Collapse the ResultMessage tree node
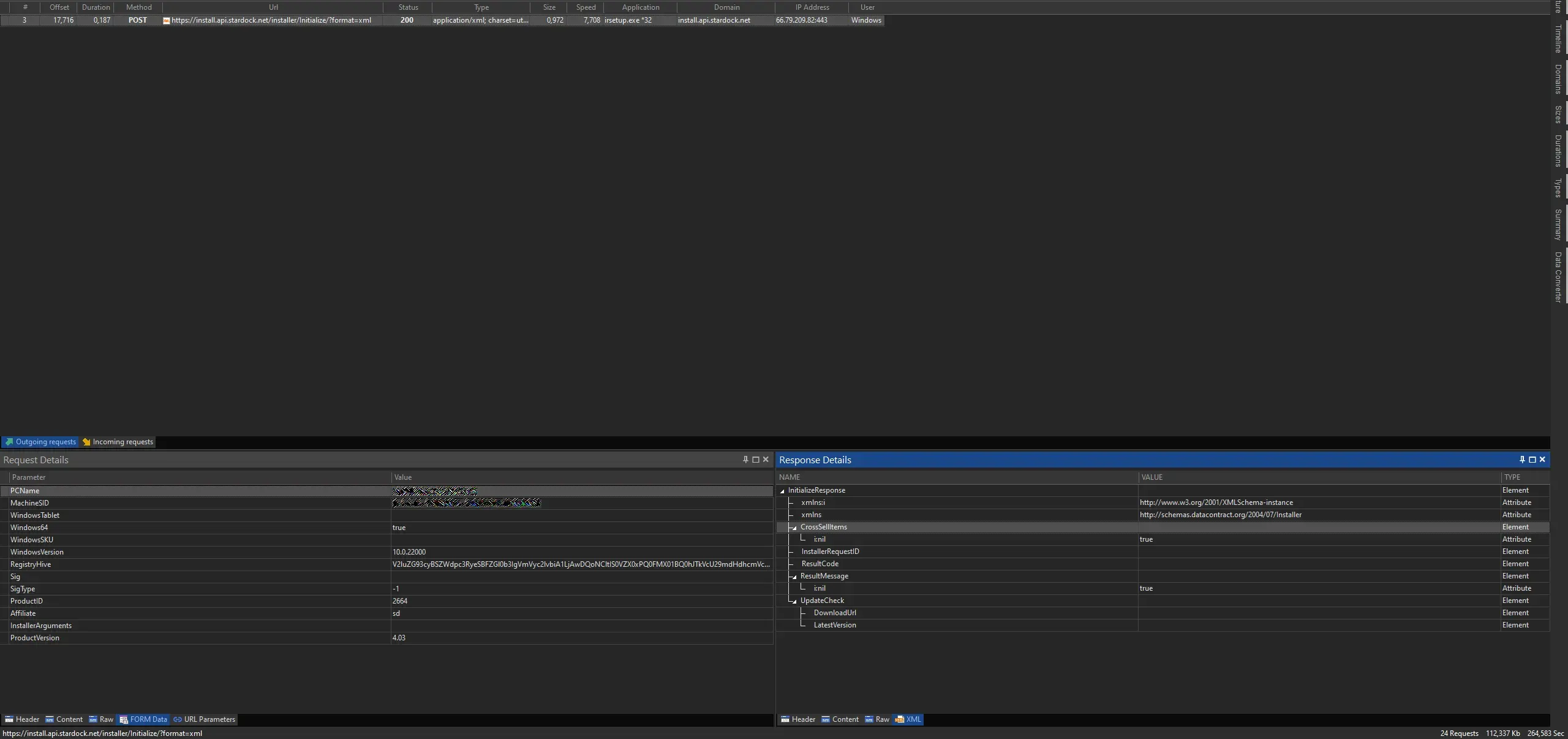 [x=794, y=577]
